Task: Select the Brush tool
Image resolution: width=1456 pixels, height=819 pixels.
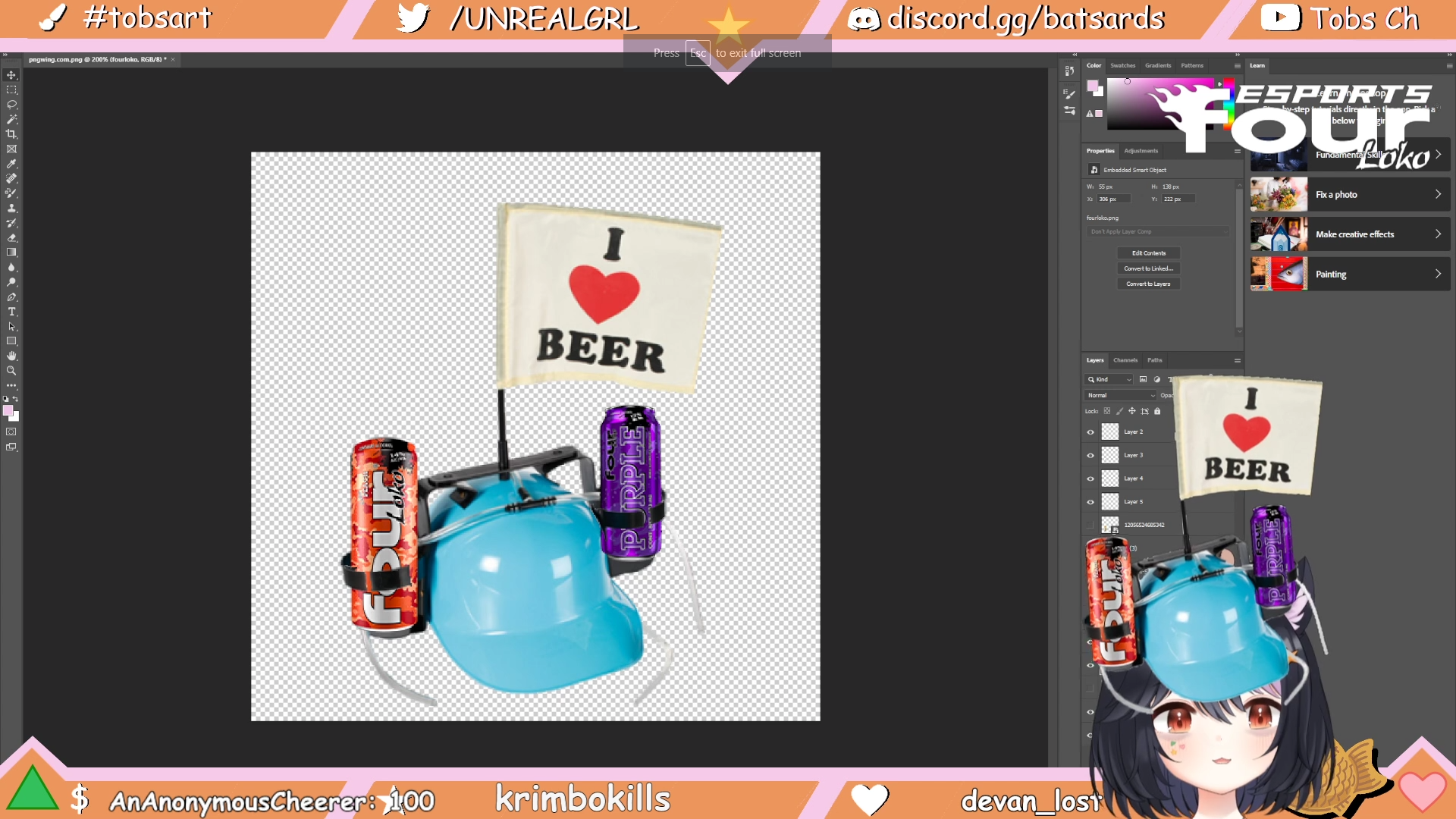Action: tap(11, 193)
